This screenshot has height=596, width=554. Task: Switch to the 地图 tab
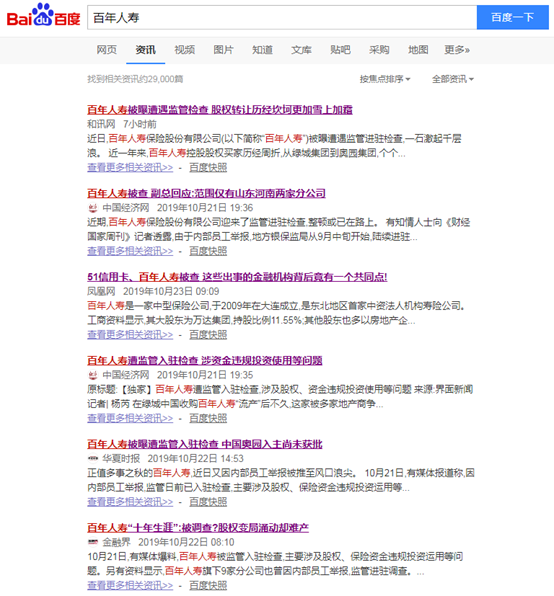point(418,50)
